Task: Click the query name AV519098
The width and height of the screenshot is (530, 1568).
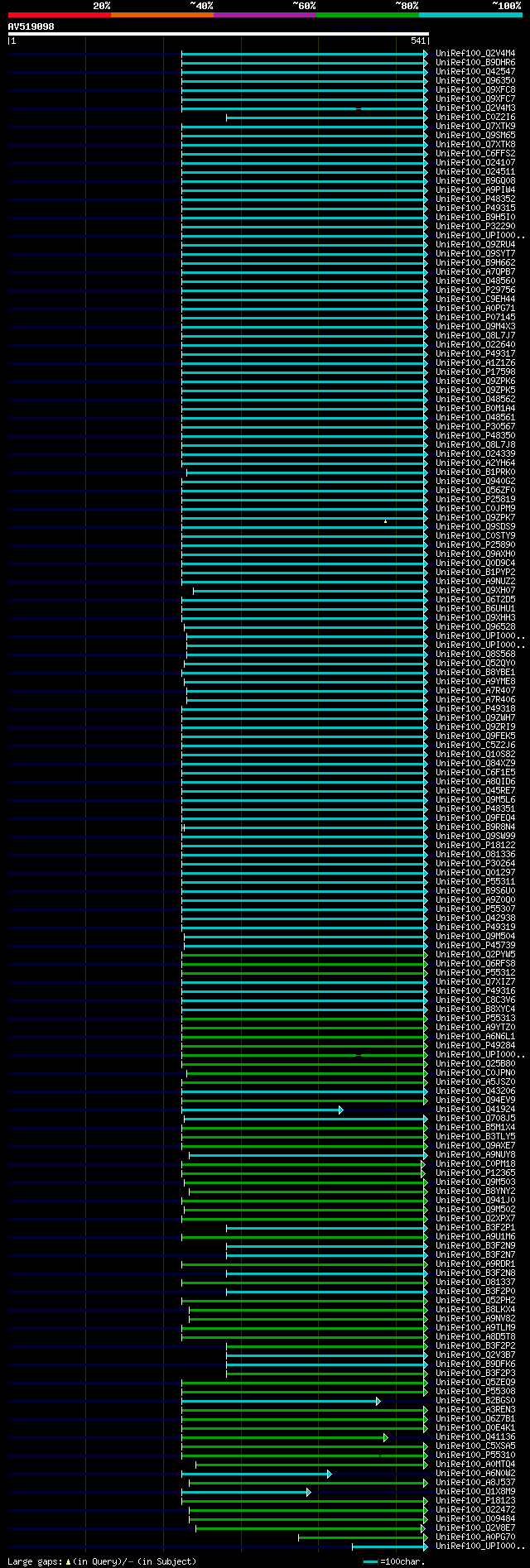Action: pos(31,26)
